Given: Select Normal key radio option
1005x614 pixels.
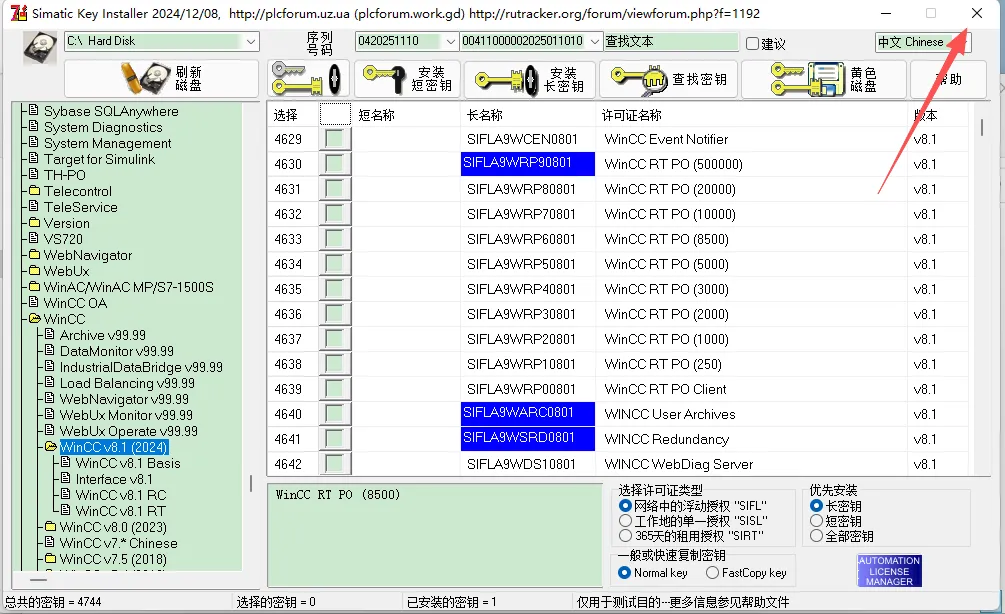Looking at the screenshot, I should (x=624, y=572).
